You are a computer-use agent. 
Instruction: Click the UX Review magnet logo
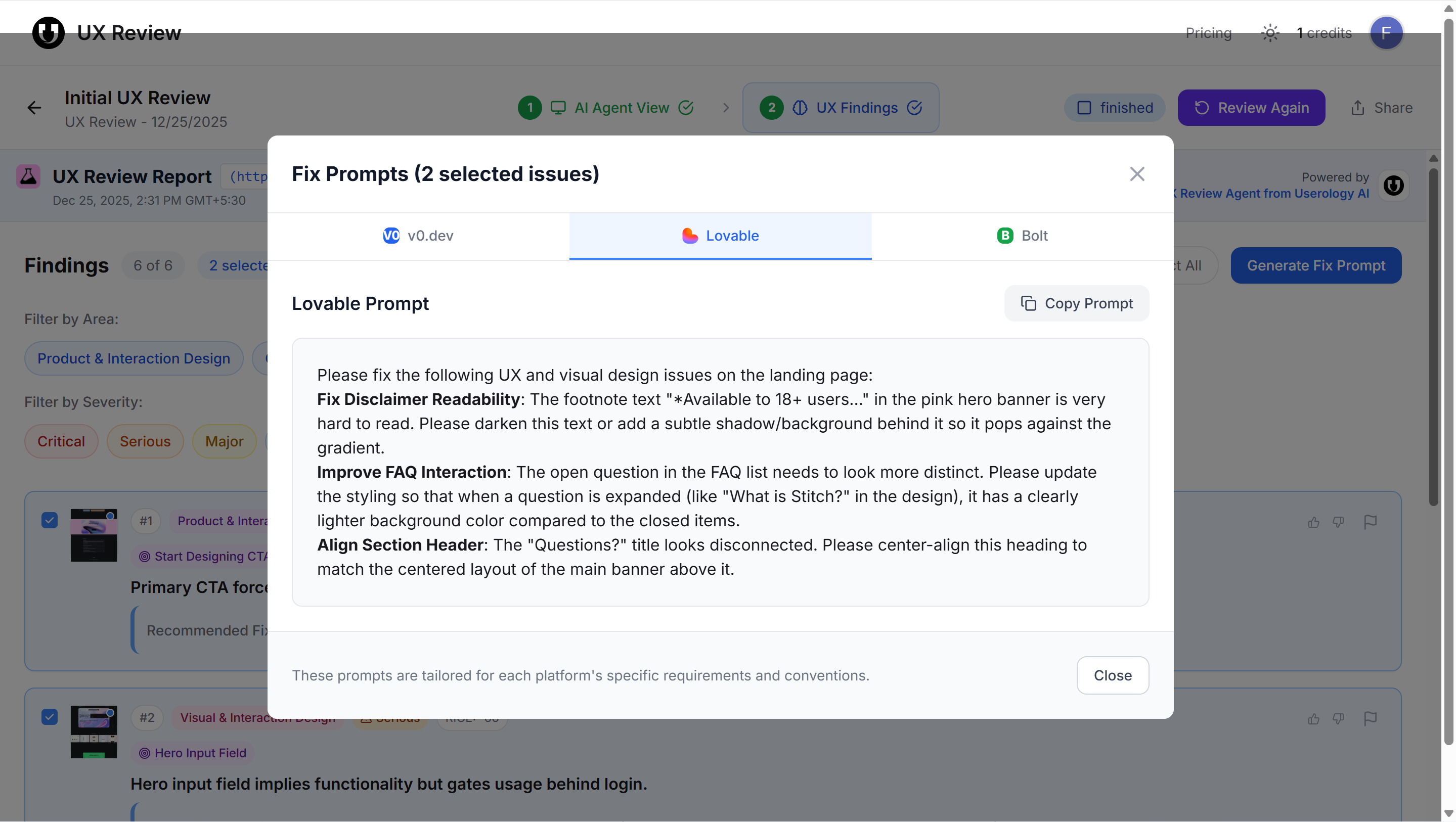click(x=48, y=33)
